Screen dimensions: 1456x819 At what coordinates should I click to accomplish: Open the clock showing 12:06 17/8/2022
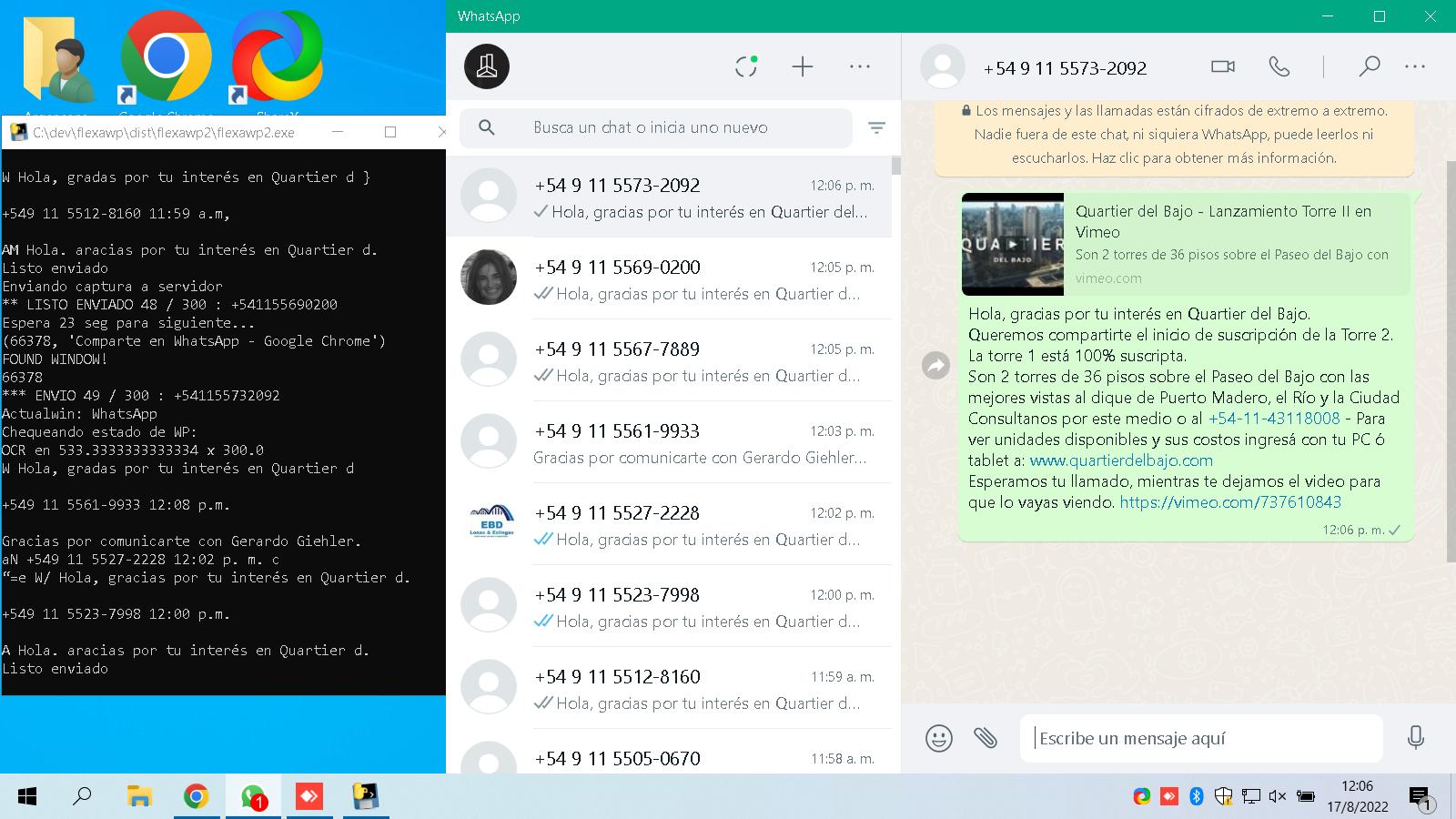point(1357,796)
